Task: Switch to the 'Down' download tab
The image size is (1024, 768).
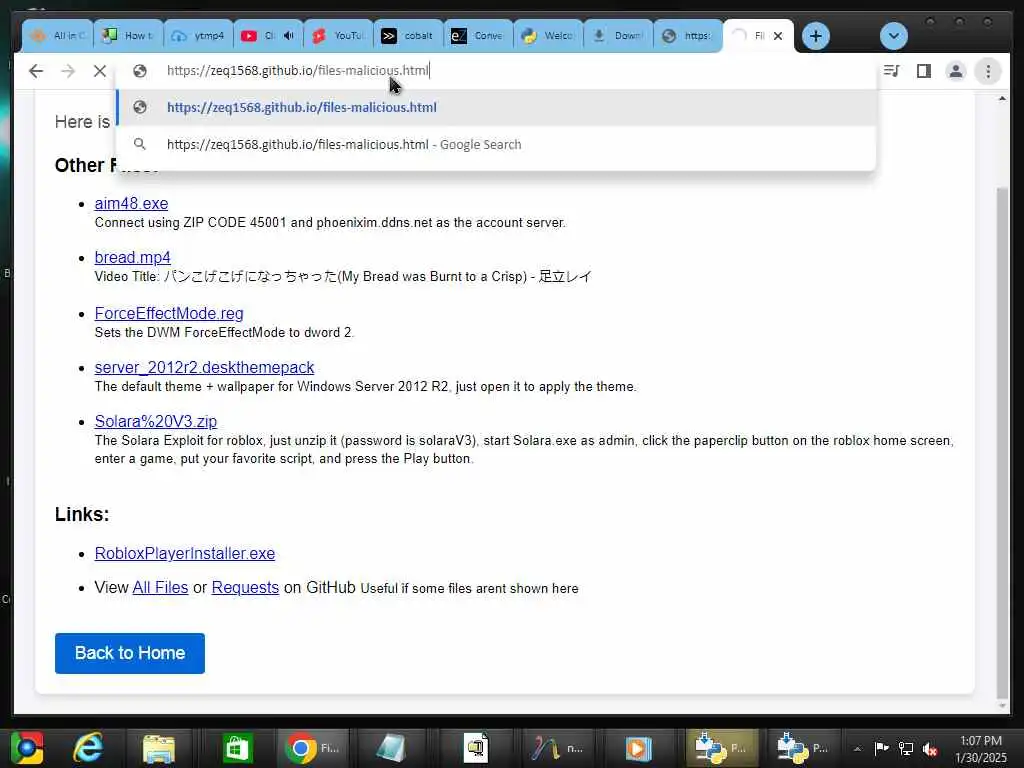Action: [619, 36]
